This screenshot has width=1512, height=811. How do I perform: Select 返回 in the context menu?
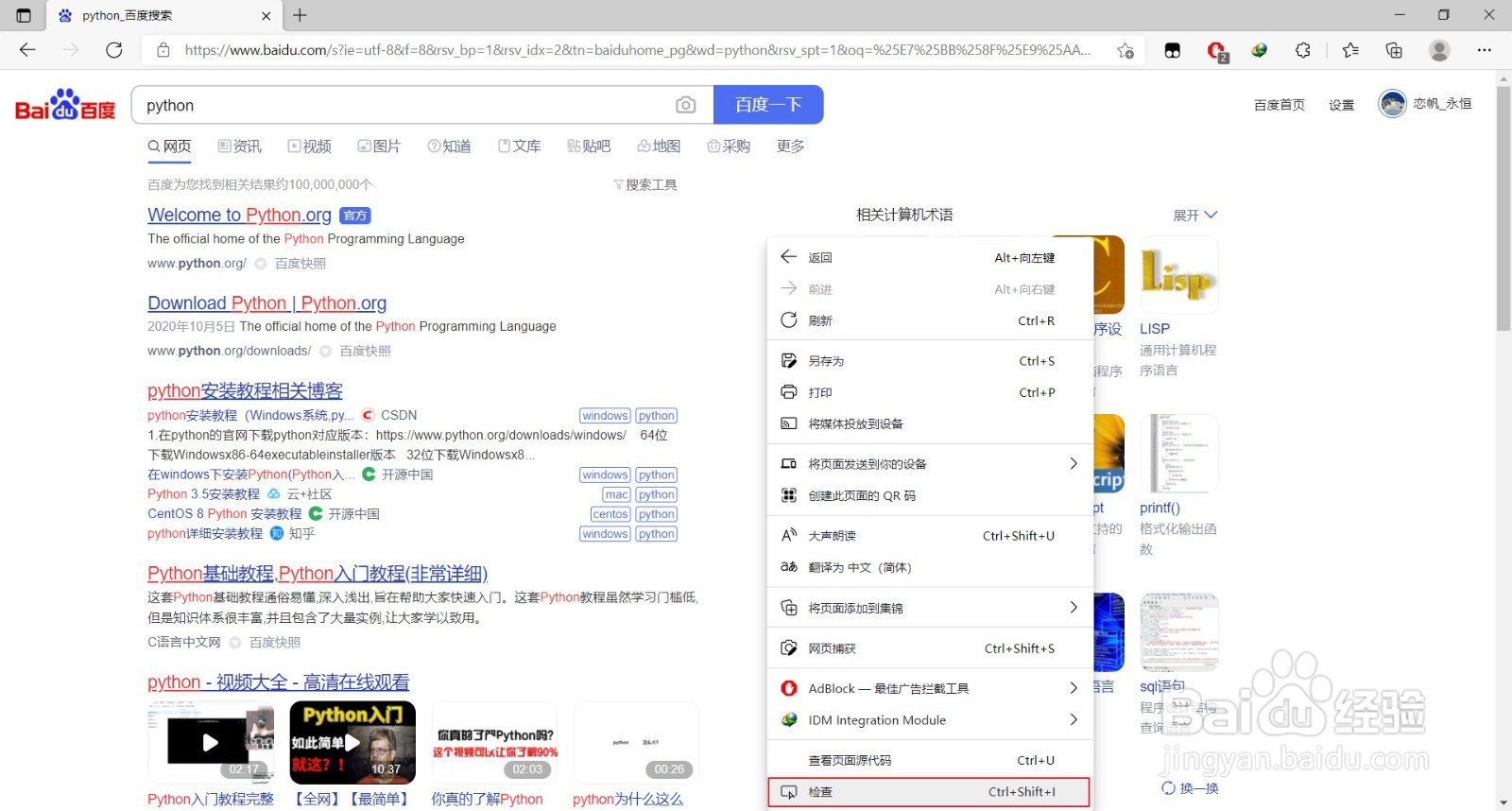[930, 257]
